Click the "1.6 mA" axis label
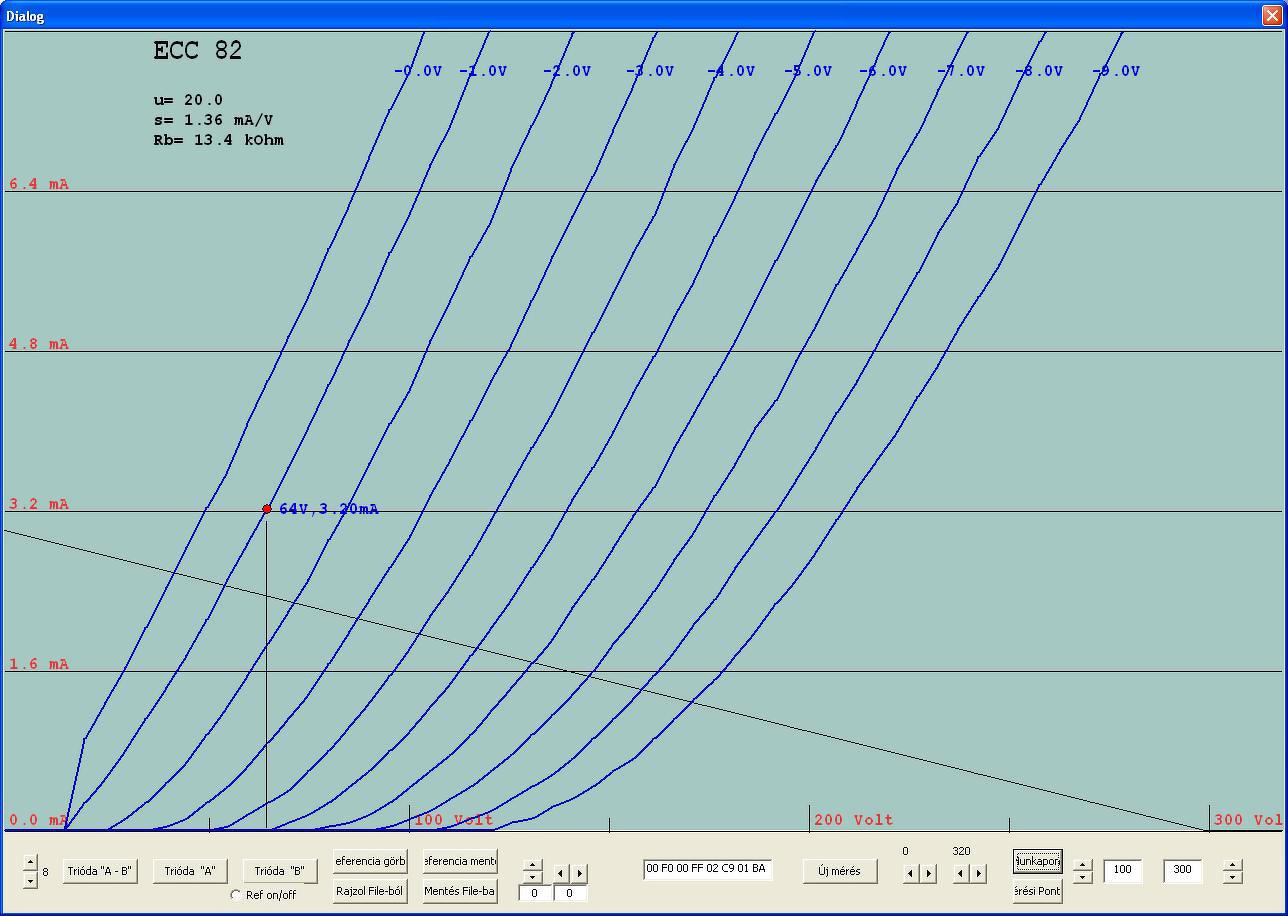 coord(39,664)
